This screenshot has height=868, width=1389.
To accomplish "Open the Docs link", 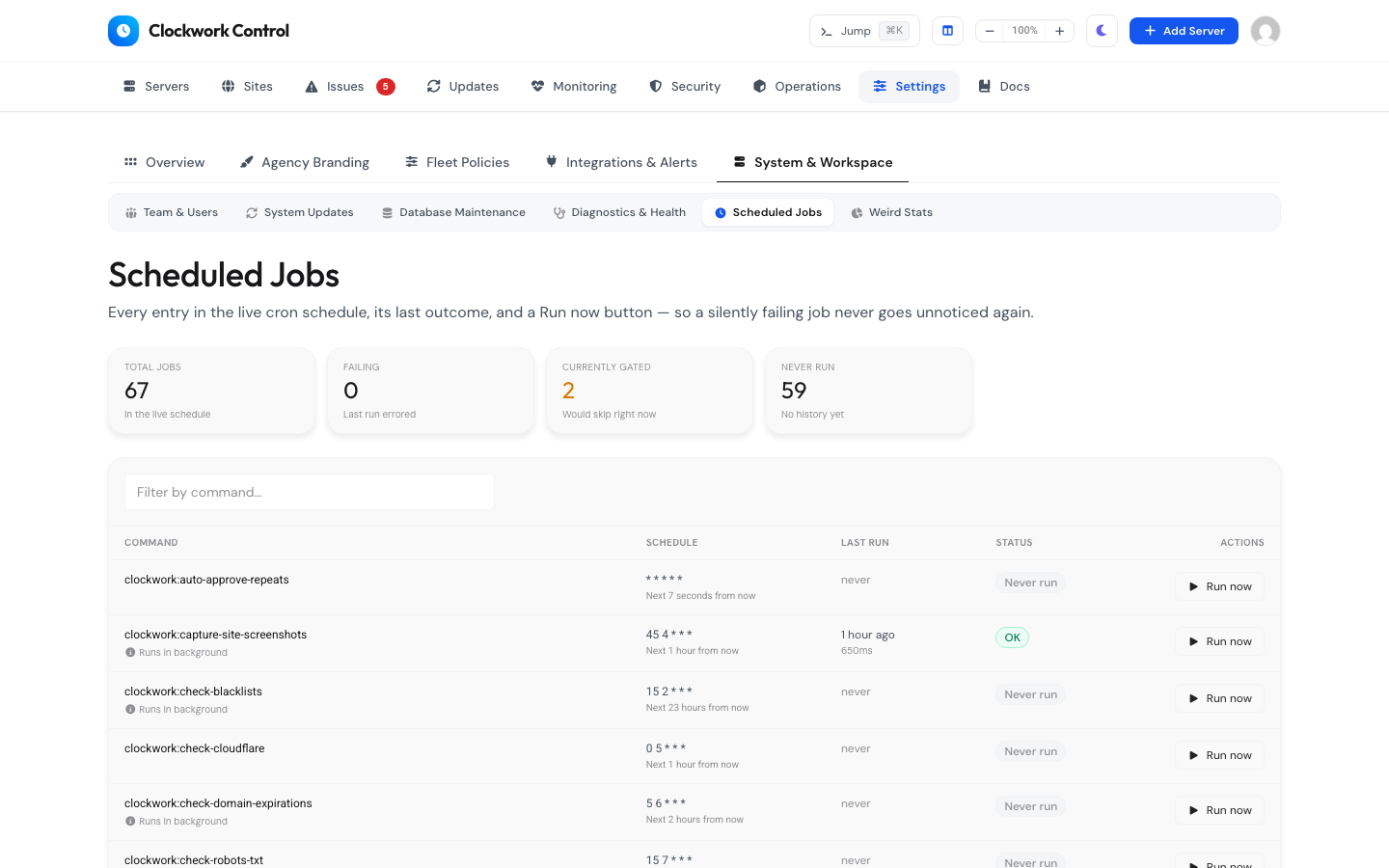I will click(1004, 87).
